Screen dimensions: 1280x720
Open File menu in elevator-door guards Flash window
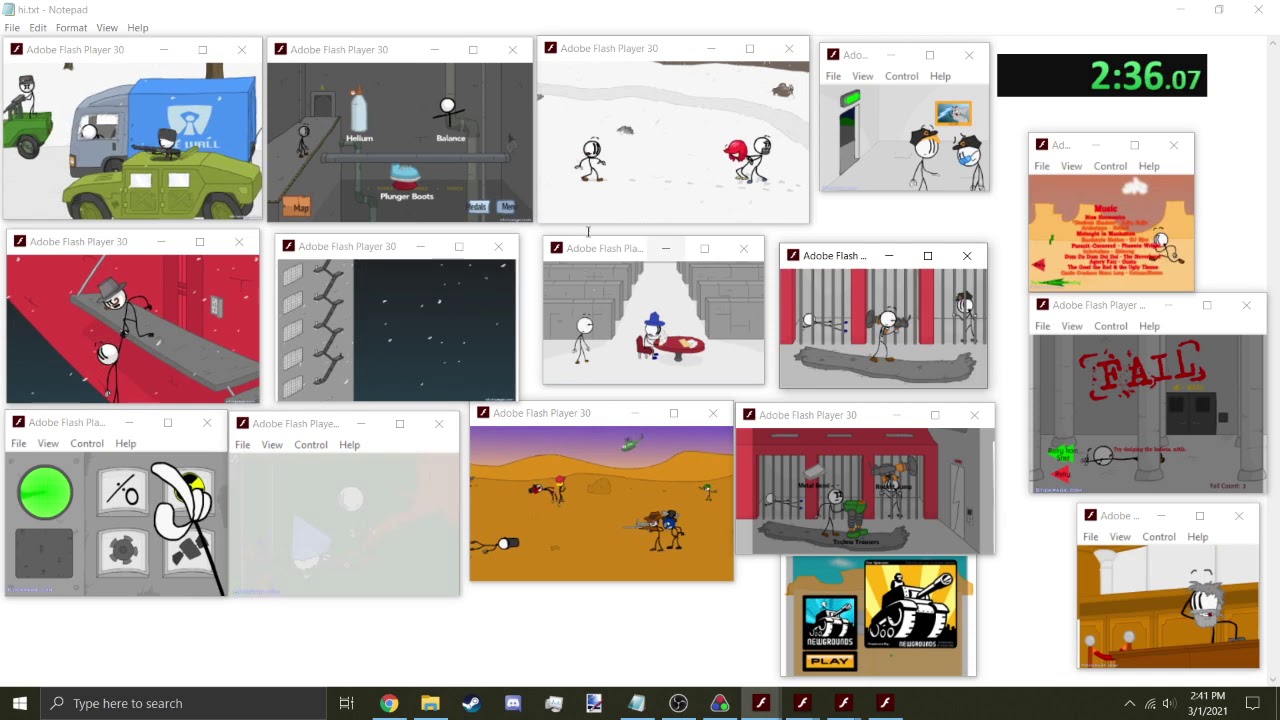[833, 76]
